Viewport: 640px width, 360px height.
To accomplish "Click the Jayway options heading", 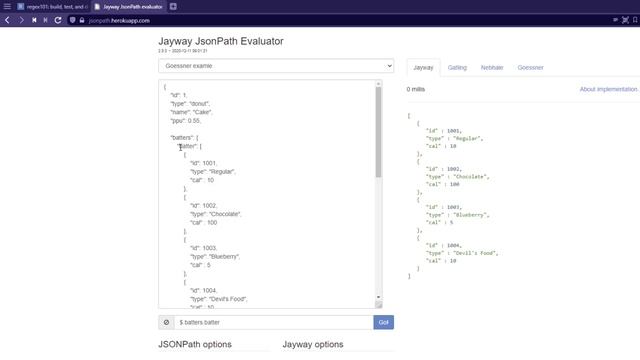I will pyautogui.click(x=313, y=344).
